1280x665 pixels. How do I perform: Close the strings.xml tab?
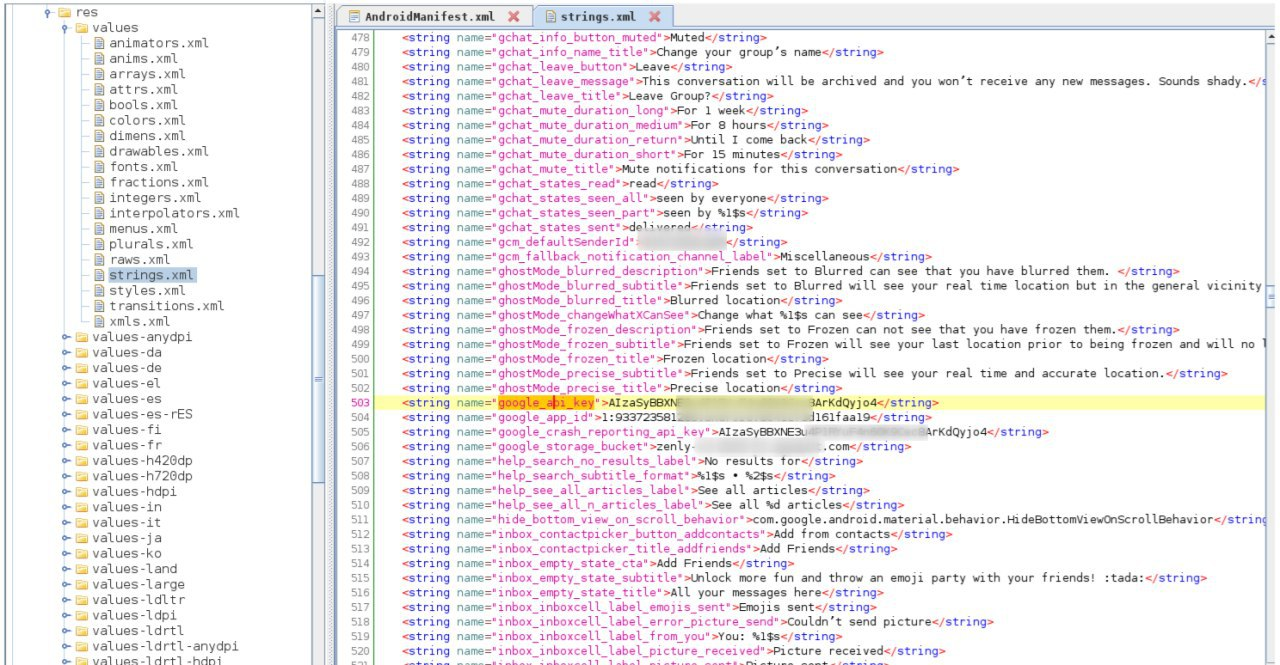655,17
